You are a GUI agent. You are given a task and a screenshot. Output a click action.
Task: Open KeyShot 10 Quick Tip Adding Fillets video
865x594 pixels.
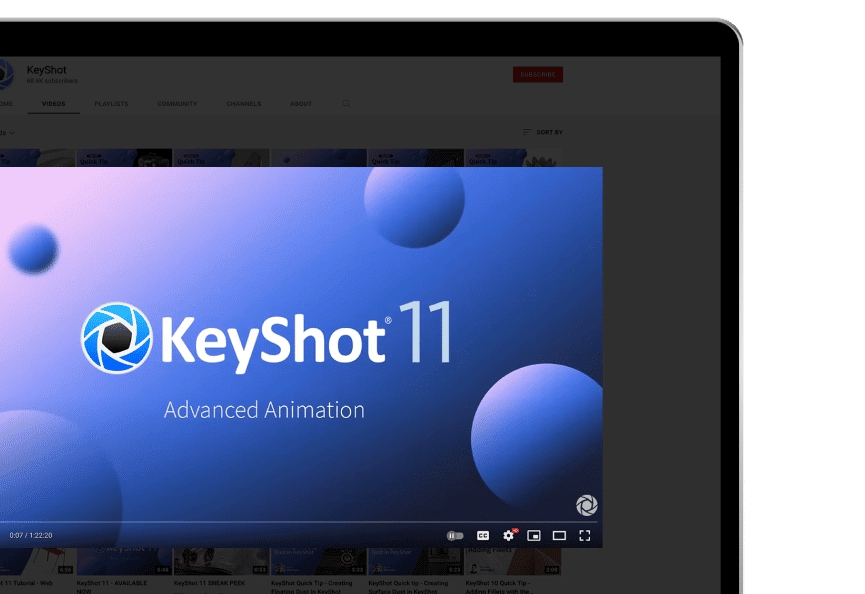point(499,586)
